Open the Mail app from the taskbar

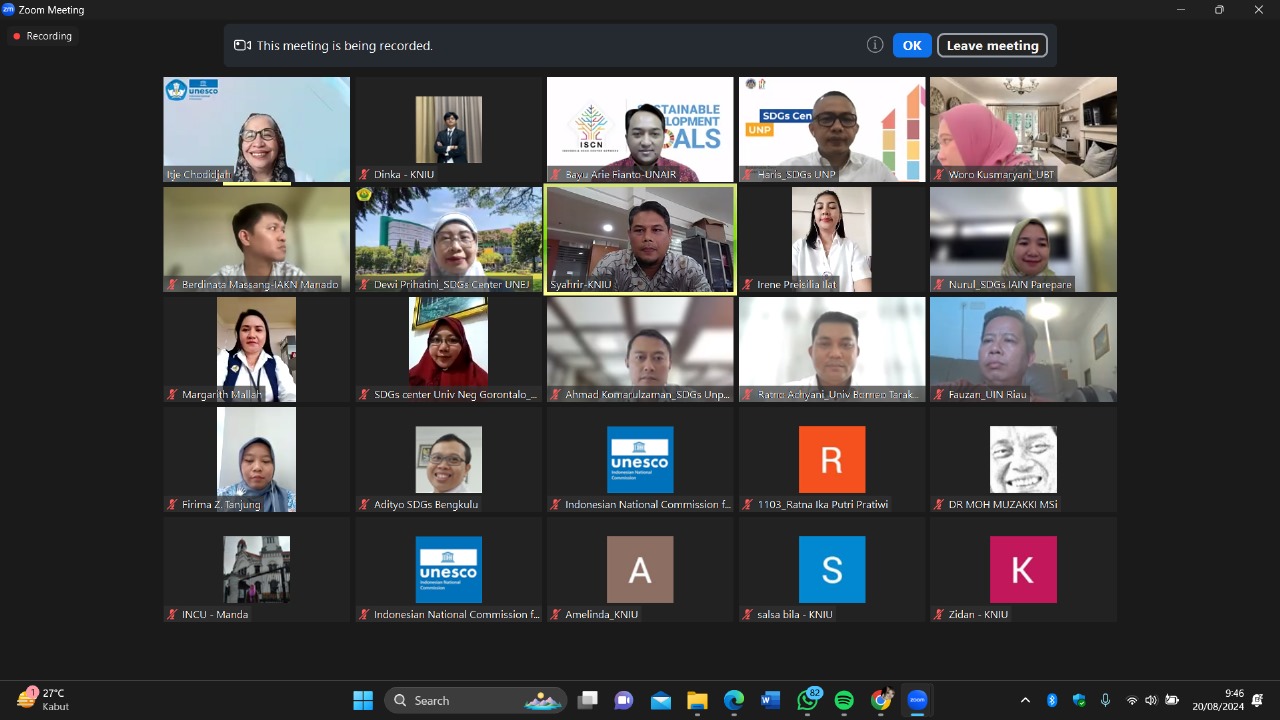(x=661, y=700)
